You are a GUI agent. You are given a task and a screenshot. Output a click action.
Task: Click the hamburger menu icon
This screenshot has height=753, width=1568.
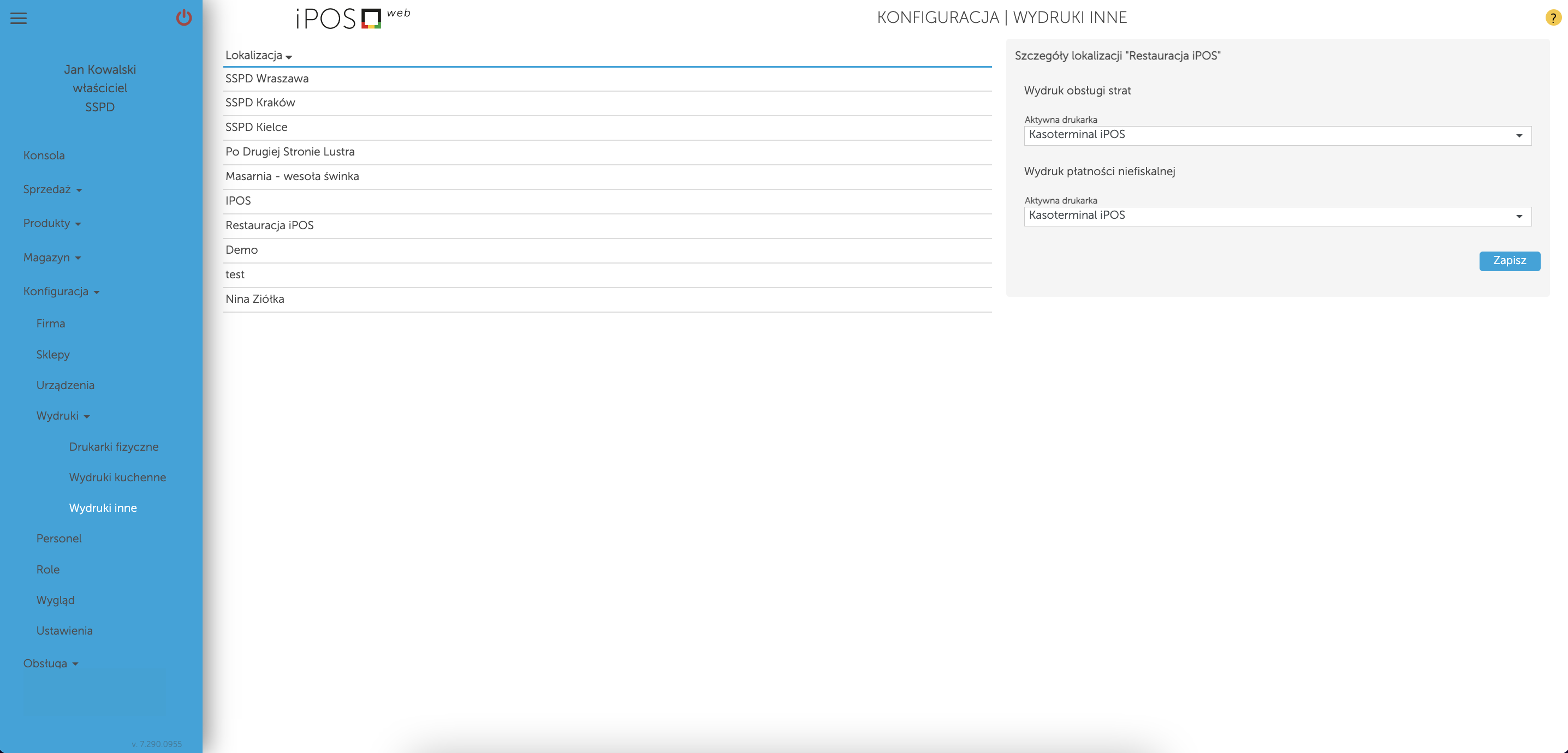click(x=18, y=18)
